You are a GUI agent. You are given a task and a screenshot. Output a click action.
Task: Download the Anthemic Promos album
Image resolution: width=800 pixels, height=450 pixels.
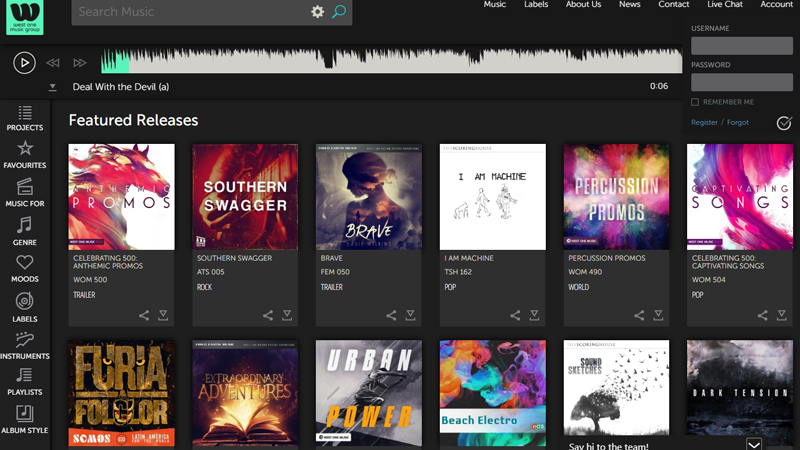pyautogui.click(x=163, y=315)
